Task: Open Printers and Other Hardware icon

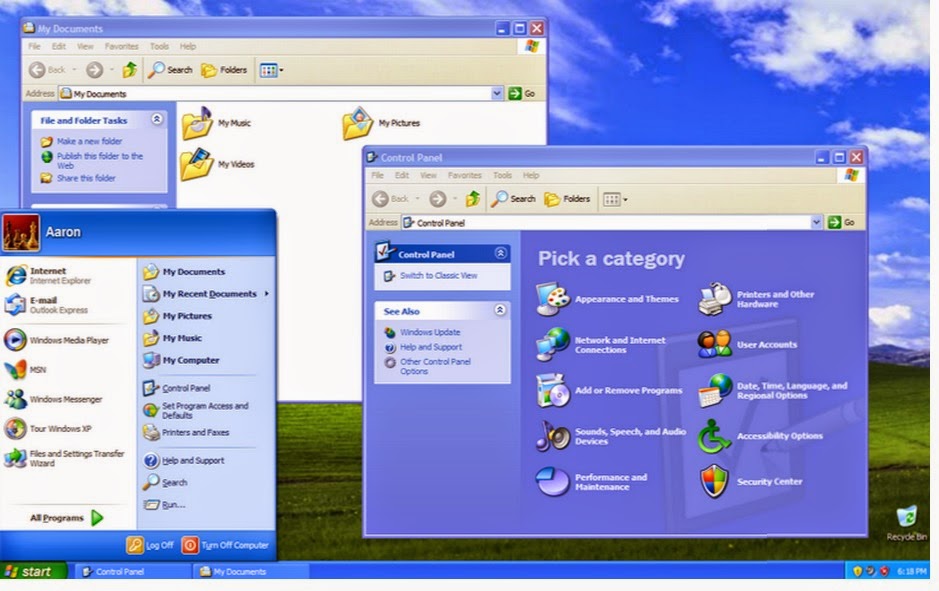Action: [x=714, y=299]
